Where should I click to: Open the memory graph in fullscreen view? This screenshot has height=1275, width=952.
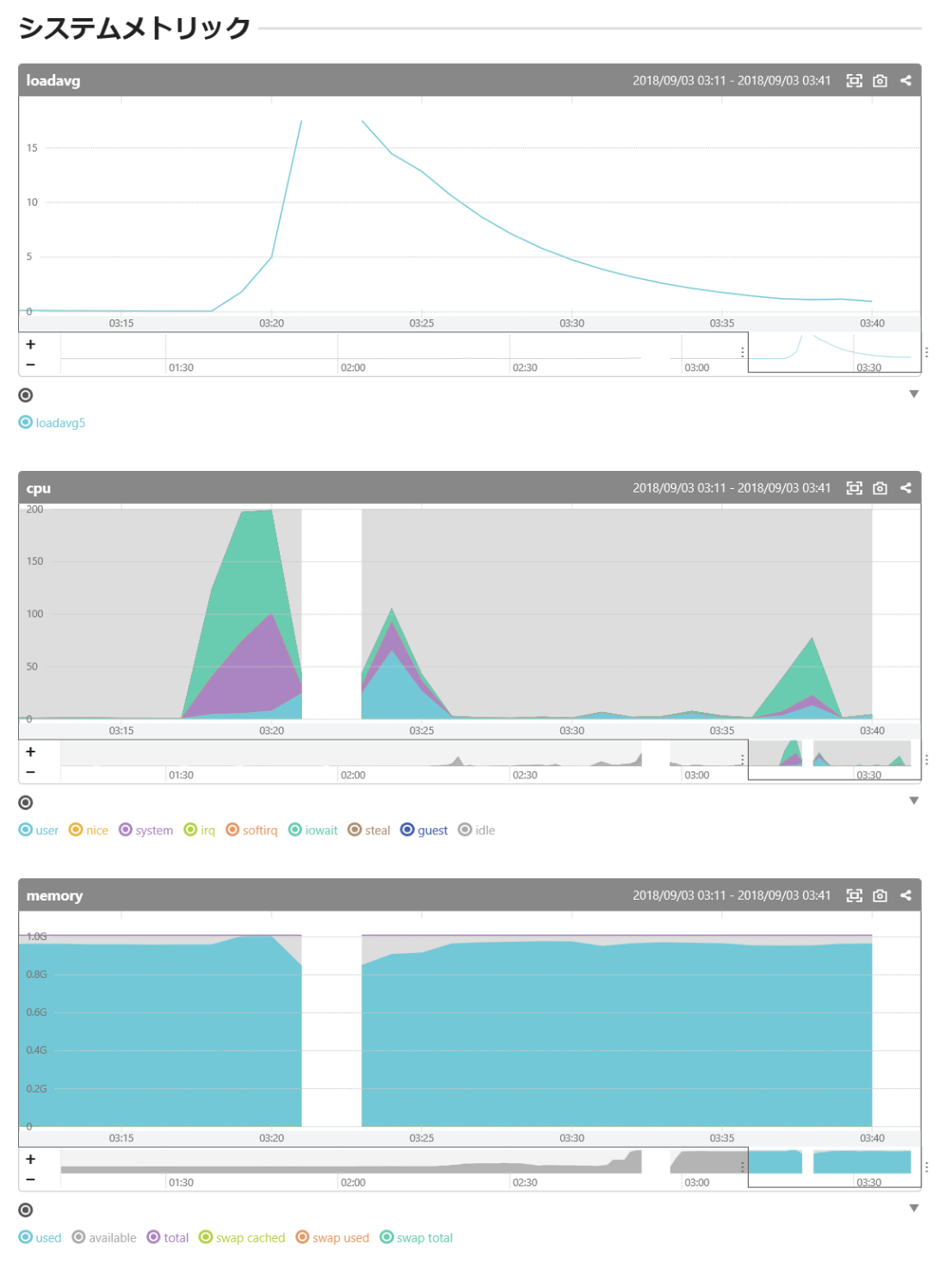click(854, 895)
